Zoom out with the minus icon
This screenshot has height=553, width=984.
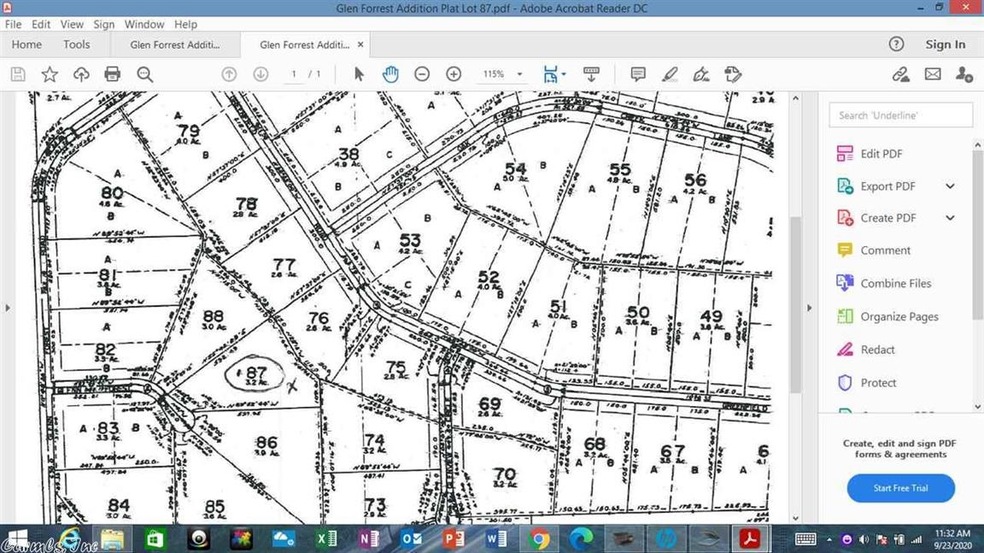(422, 74)
